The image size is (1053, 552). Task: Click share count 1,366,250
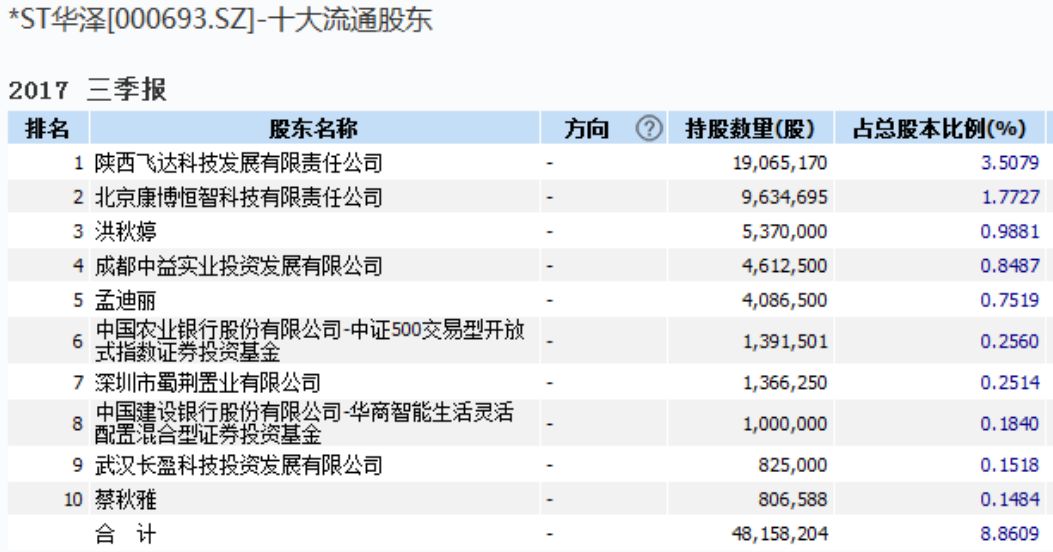tap(784, 383)
